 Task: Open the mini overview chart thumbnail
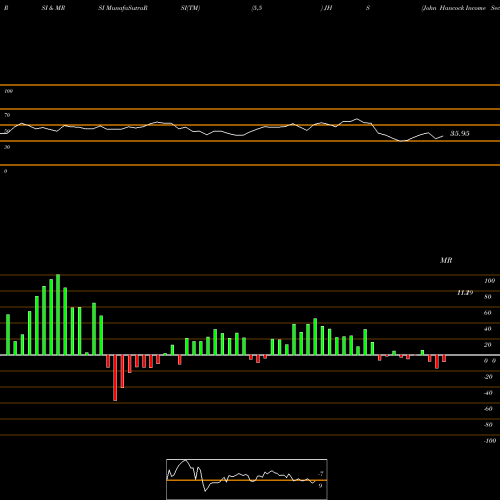[x=247, y=479]
